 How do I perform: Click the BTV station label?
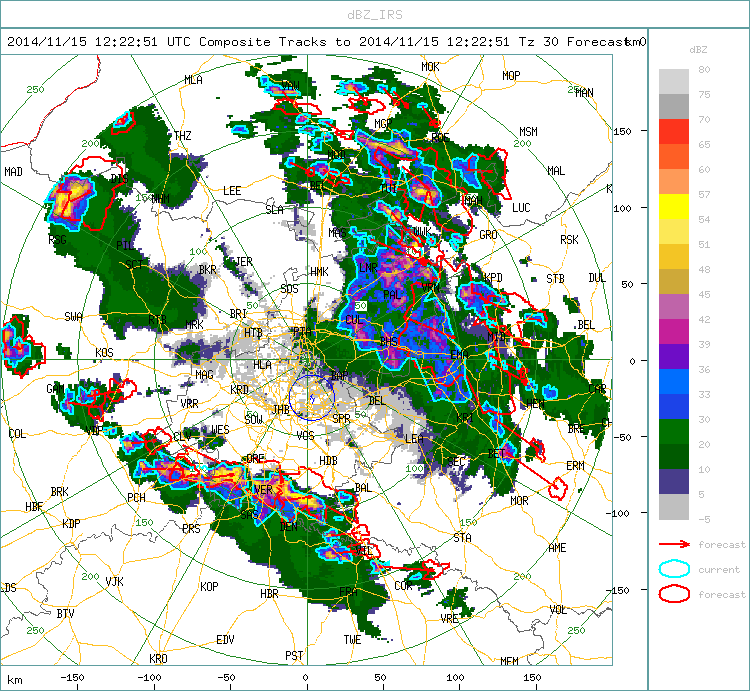click(66, 614)
